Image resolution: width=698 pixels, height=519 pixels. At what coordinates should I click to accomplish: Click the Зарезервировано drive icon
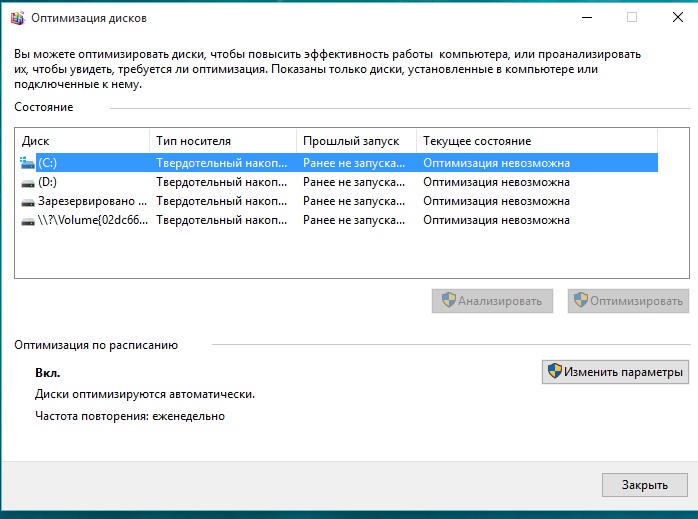tap(27, 201)
